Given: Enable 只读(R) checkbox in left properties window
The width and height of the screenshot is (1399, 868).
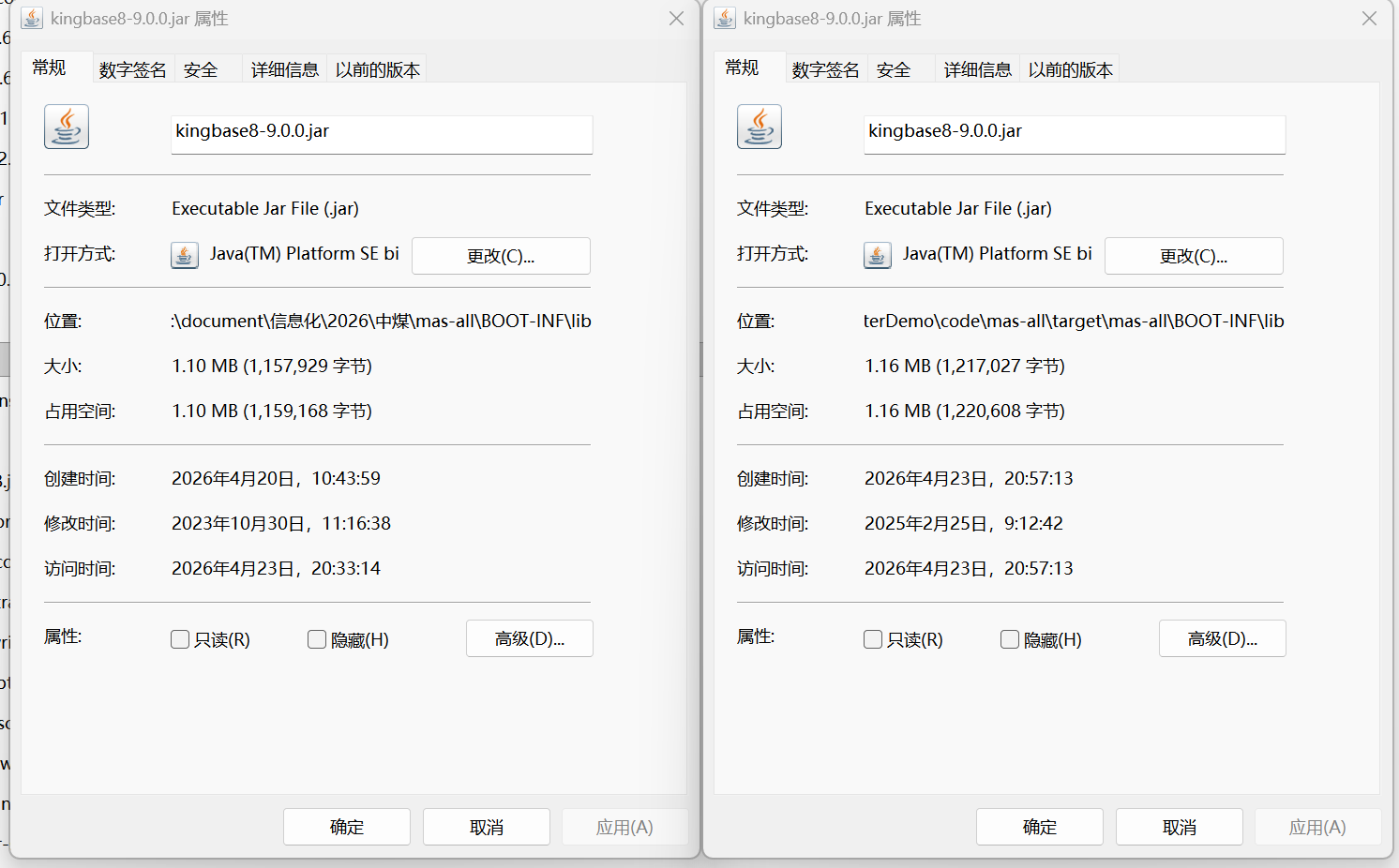Looking at the screenshot, I should (x=180, y=639).
